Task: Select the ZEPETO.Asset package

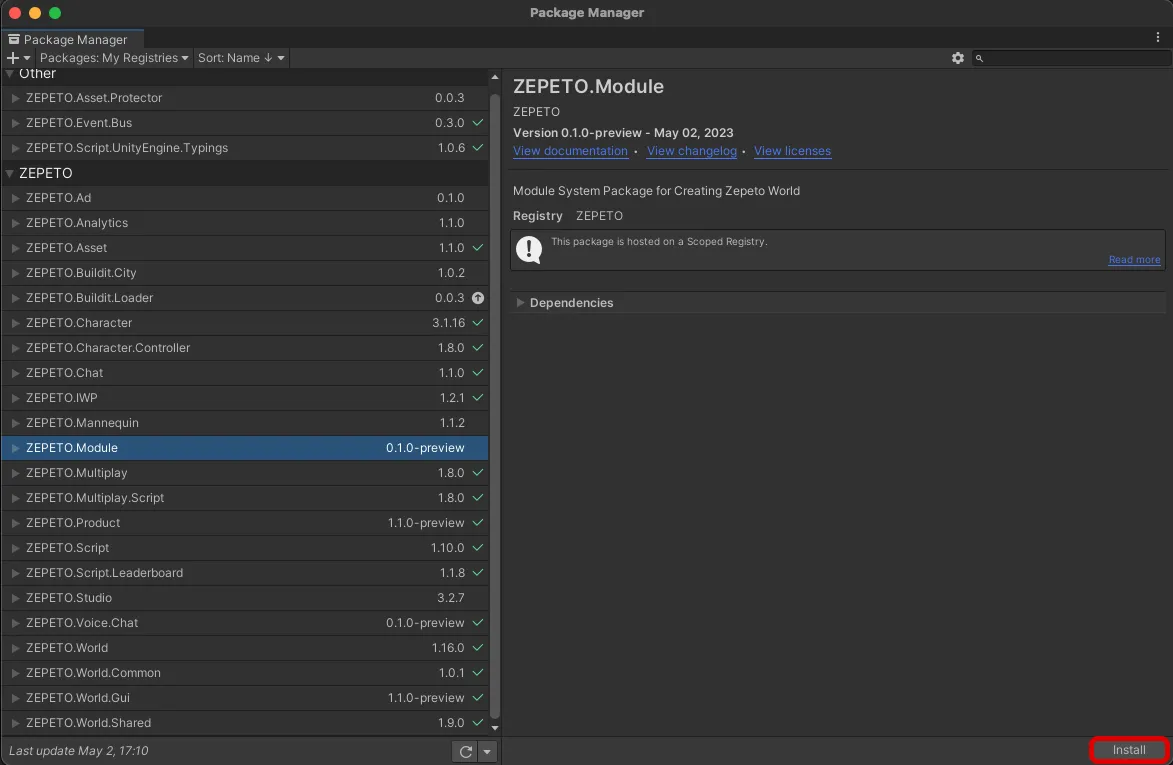Action: [245, 248]
